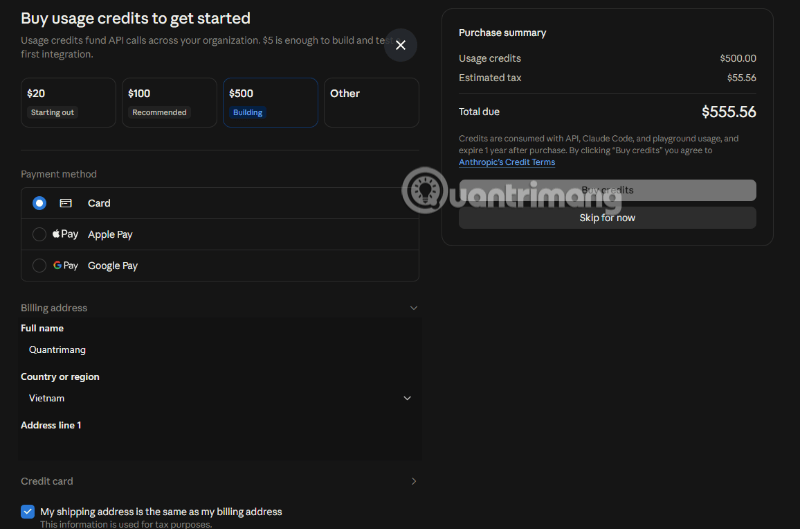The height and width of the screenshot is (529, 800).
Task: Collapse the Billing address section
Action: point(414,308)
